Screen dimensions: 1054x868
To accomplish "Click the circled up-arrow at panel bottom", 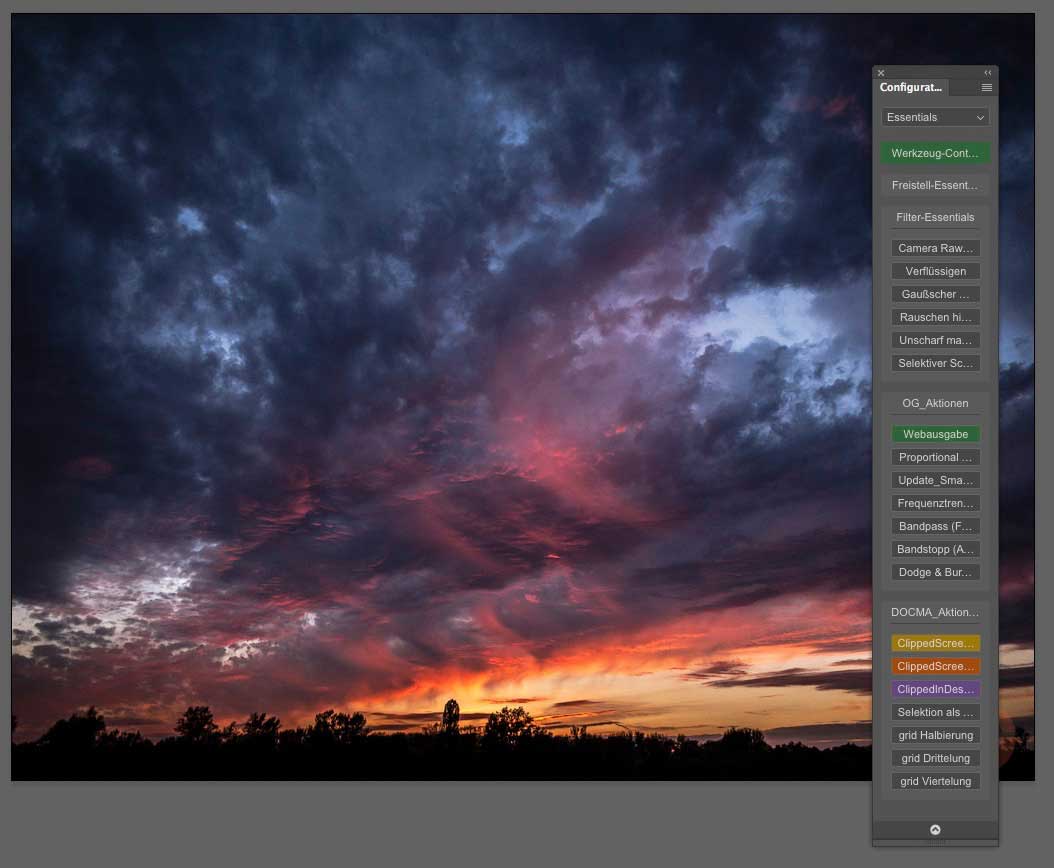I will 935,830.
